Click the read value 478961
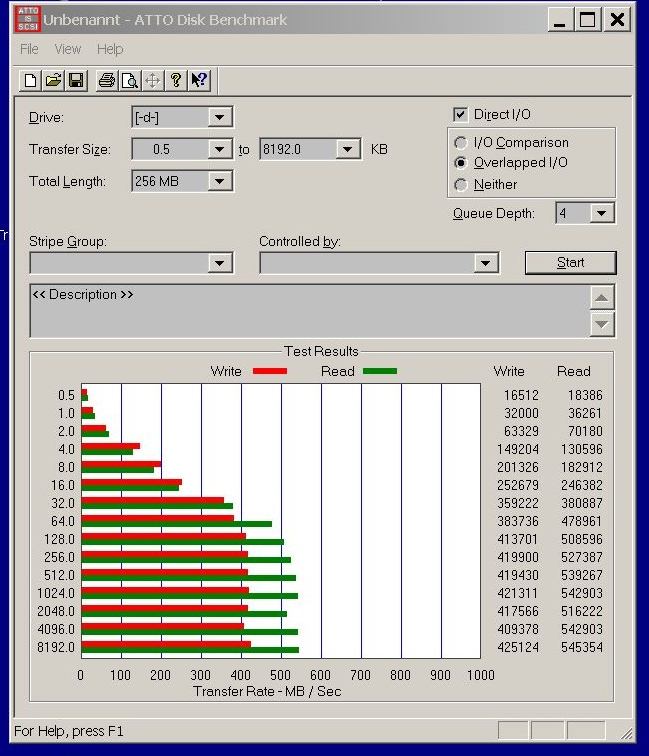This screenshot has height=756, width=649. [x=581, y=522]
